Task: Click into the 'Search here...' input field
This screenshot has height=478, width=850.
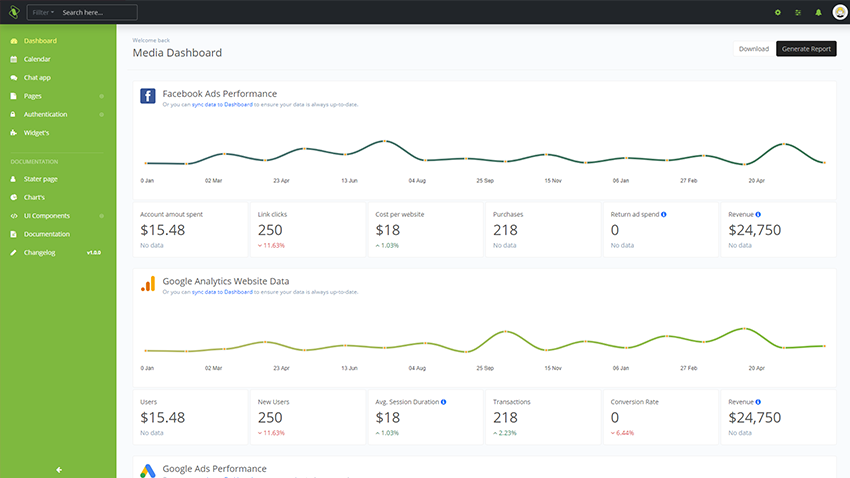Action: [x=96, y=13]
